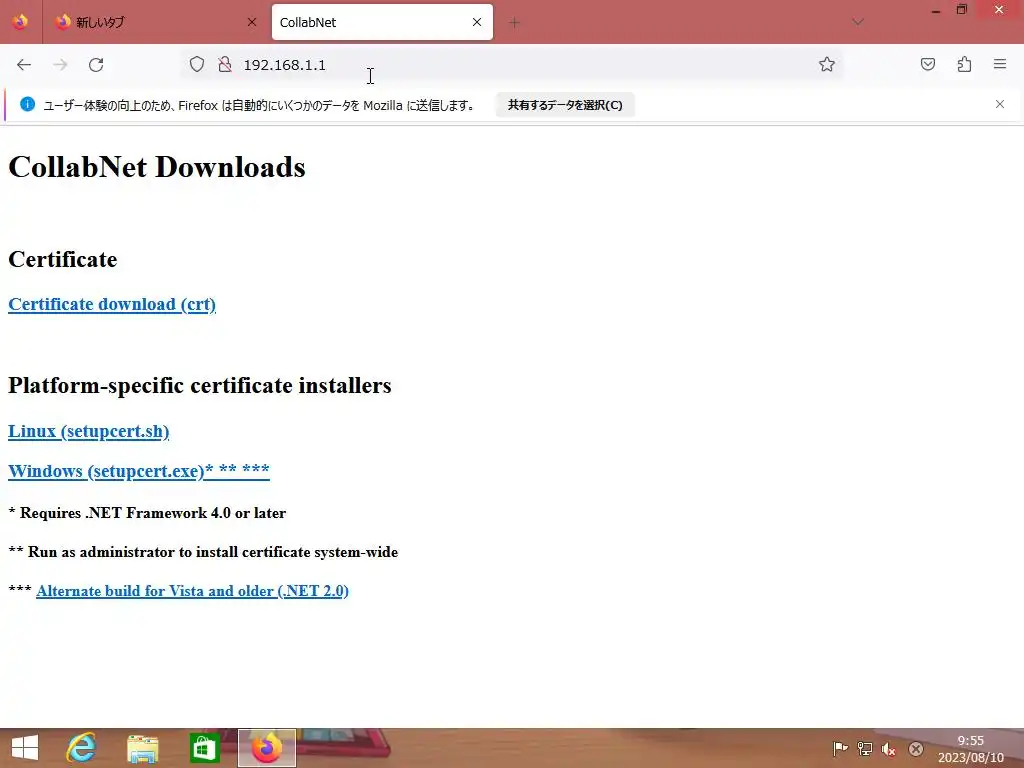
Task: Go back with the browser back arrow
Action: click(24, 65)
